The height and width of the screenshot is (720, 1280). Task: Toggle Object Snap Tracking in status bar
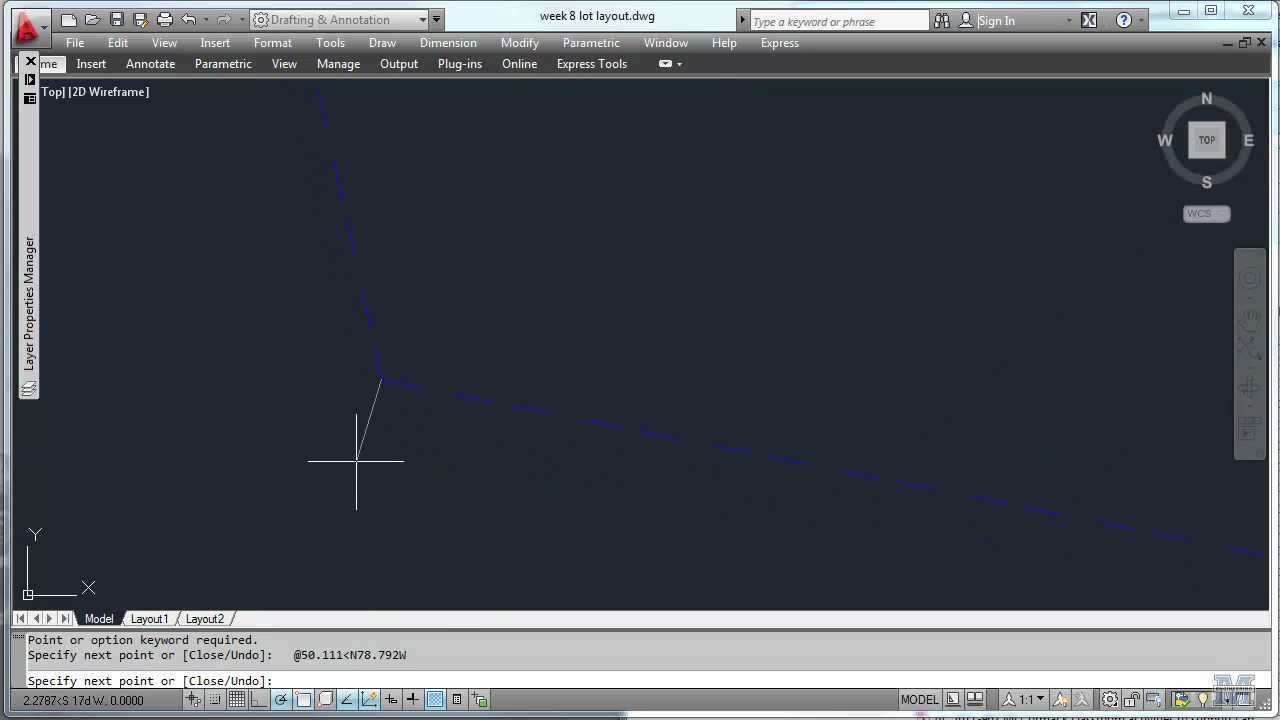point(347,700)
